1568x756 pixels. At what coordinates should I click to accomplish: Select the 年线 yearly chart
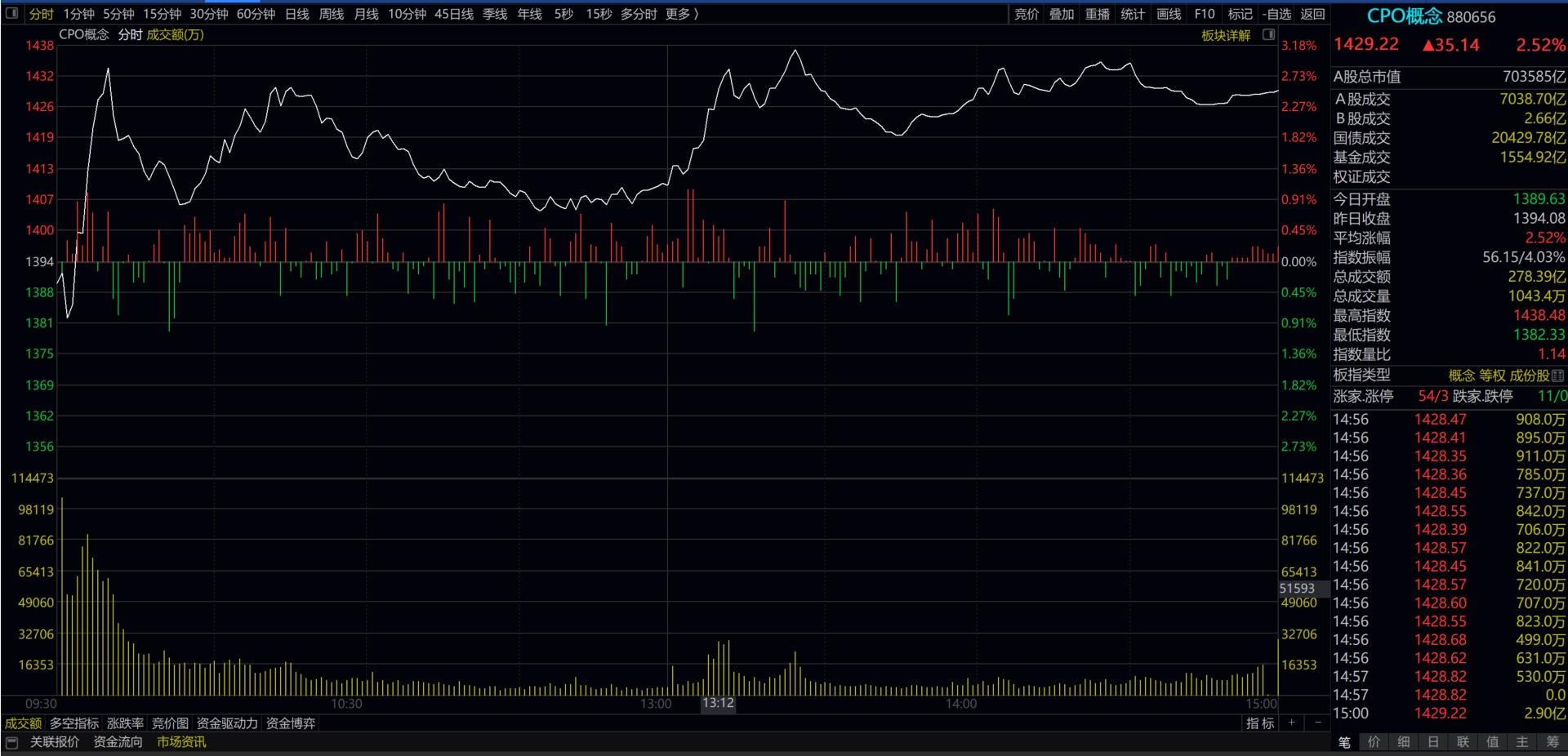[x=530, y=14]
